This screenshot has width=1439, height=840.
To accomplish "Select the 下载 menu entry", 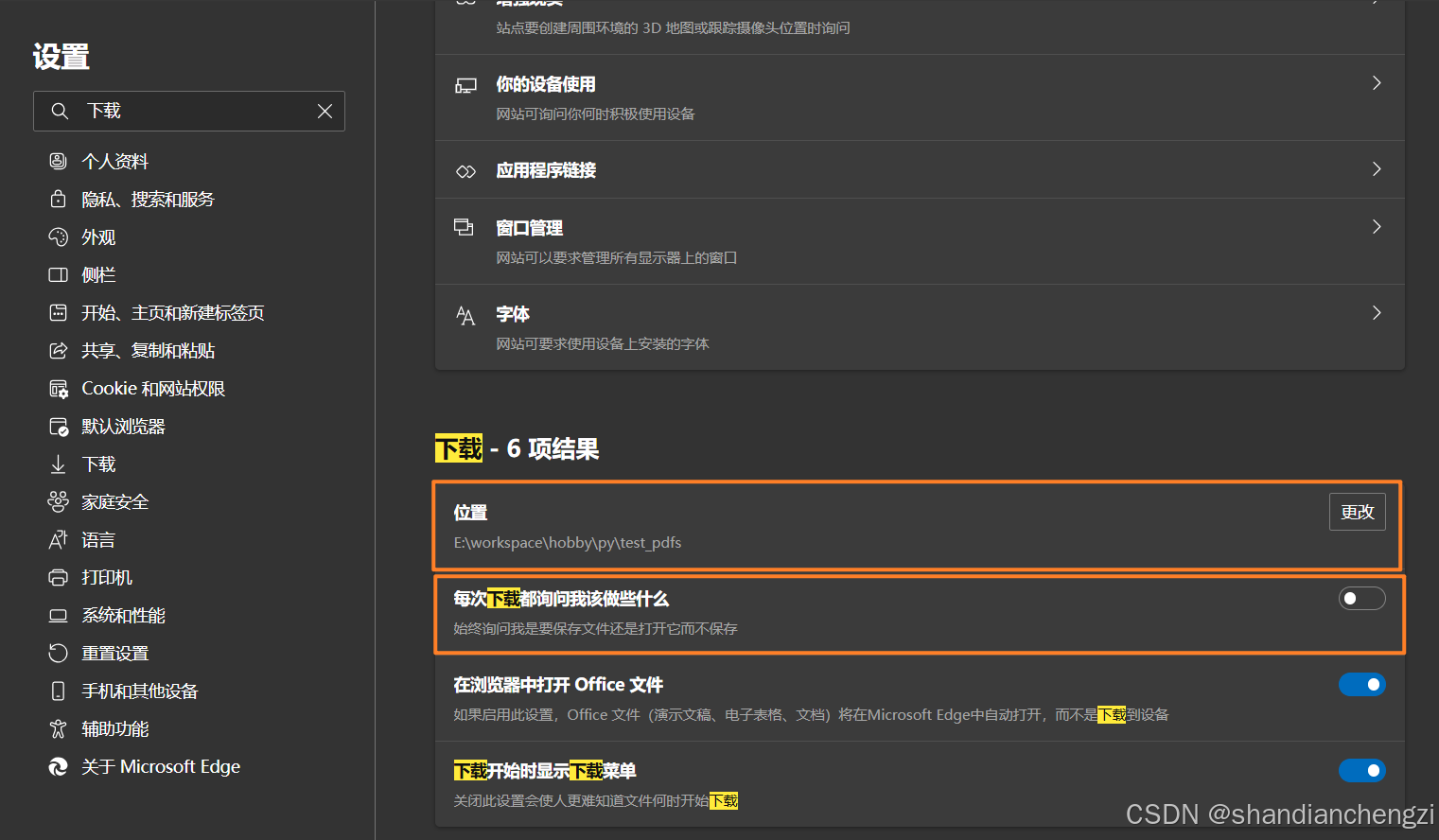I will [97, 464].
